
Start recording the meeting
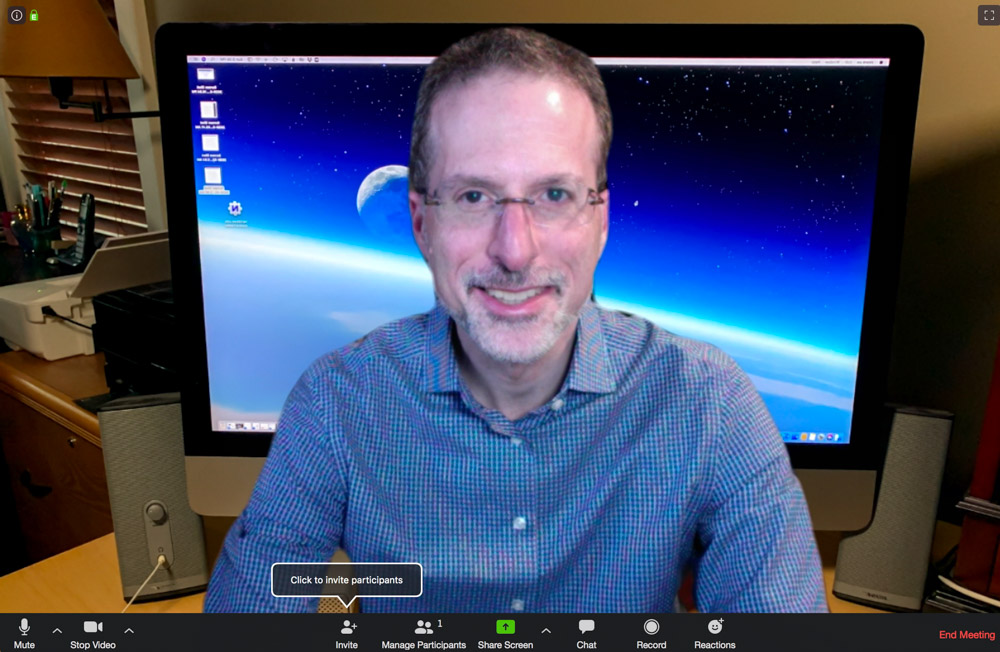(651, 630)
